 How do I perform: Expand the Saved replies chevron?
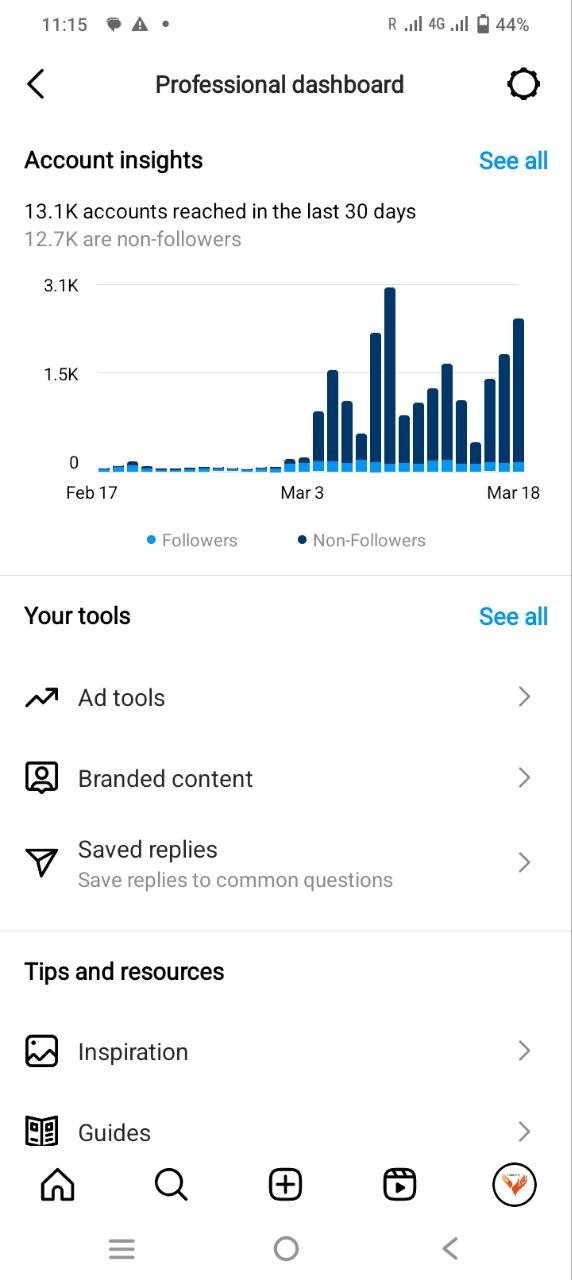524,863
